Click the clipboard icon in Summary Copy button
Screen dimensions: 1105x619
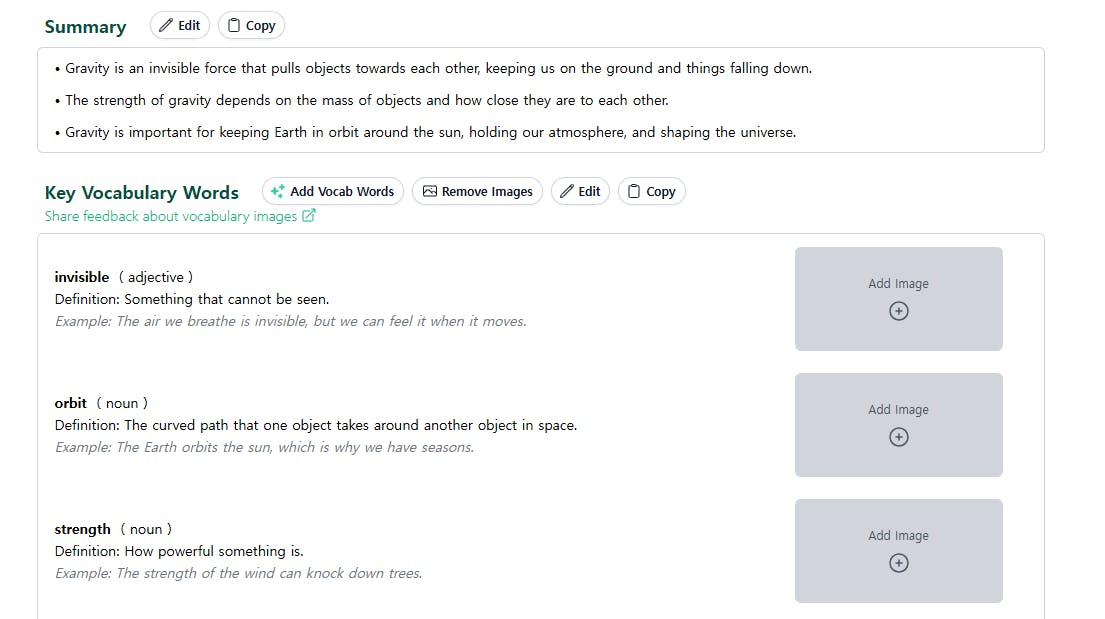pyautogui.click(x=234, y=26)
